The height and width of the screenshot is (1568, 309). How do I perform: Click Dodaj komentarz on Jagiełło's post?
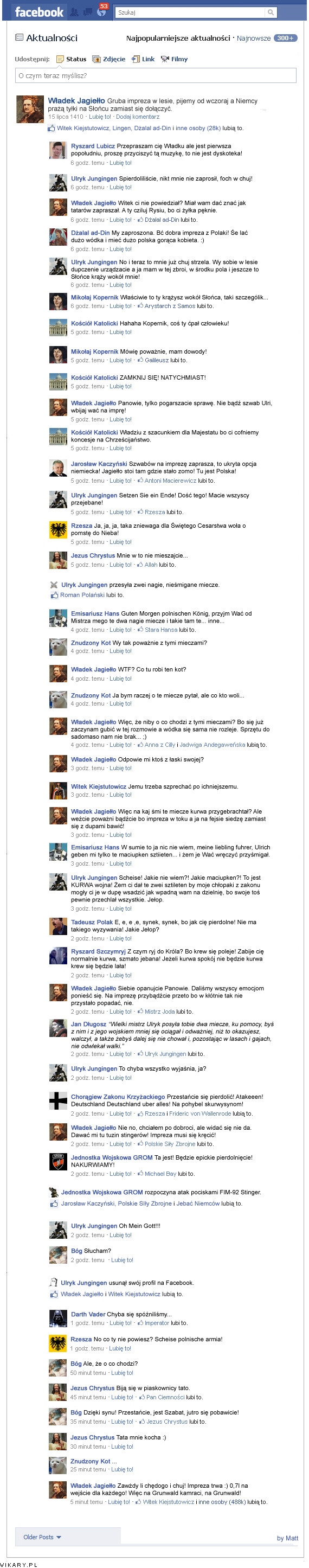[x=138, y=117]
